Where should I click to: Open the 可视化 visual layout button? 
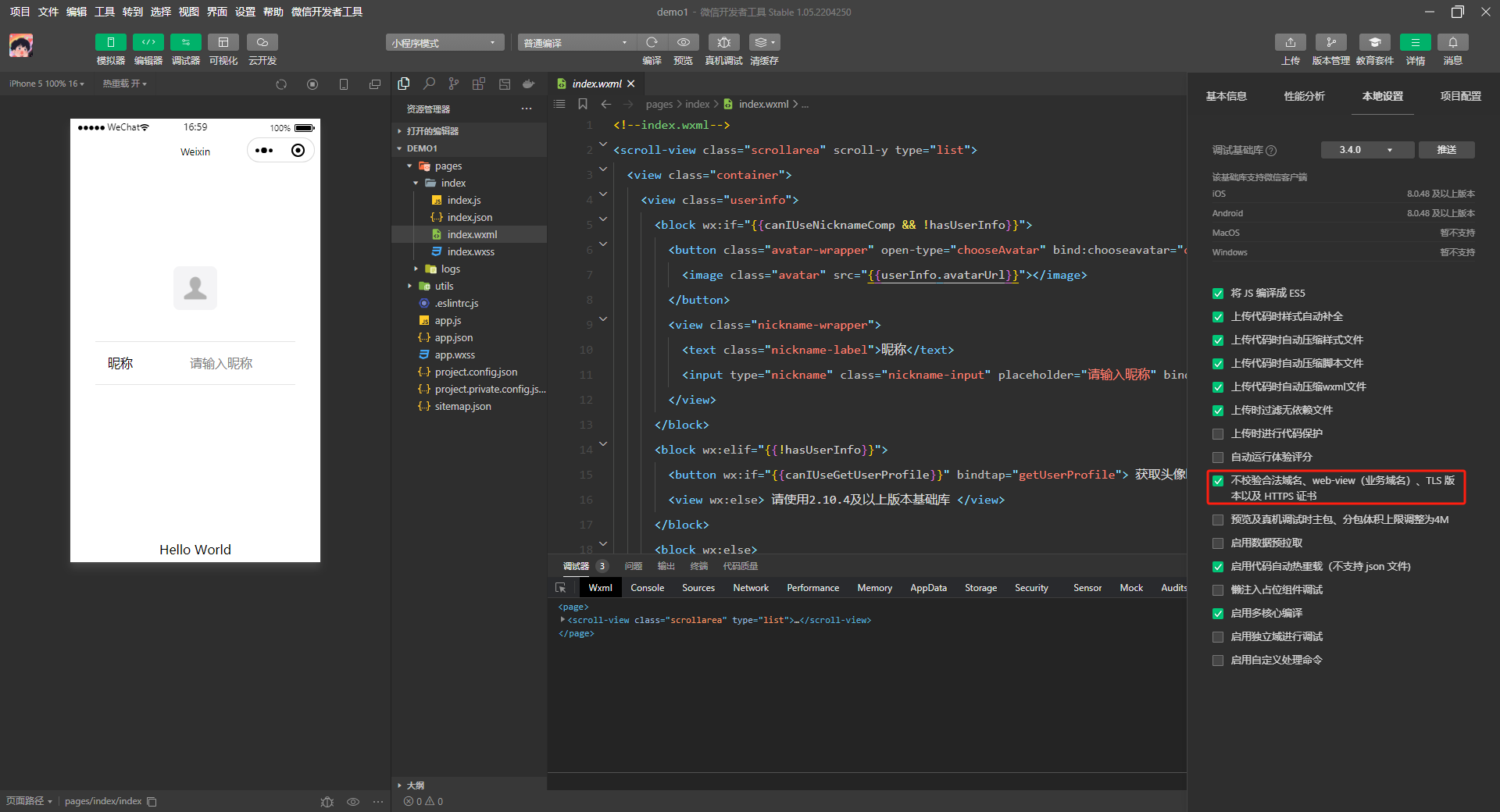[223, 42]
